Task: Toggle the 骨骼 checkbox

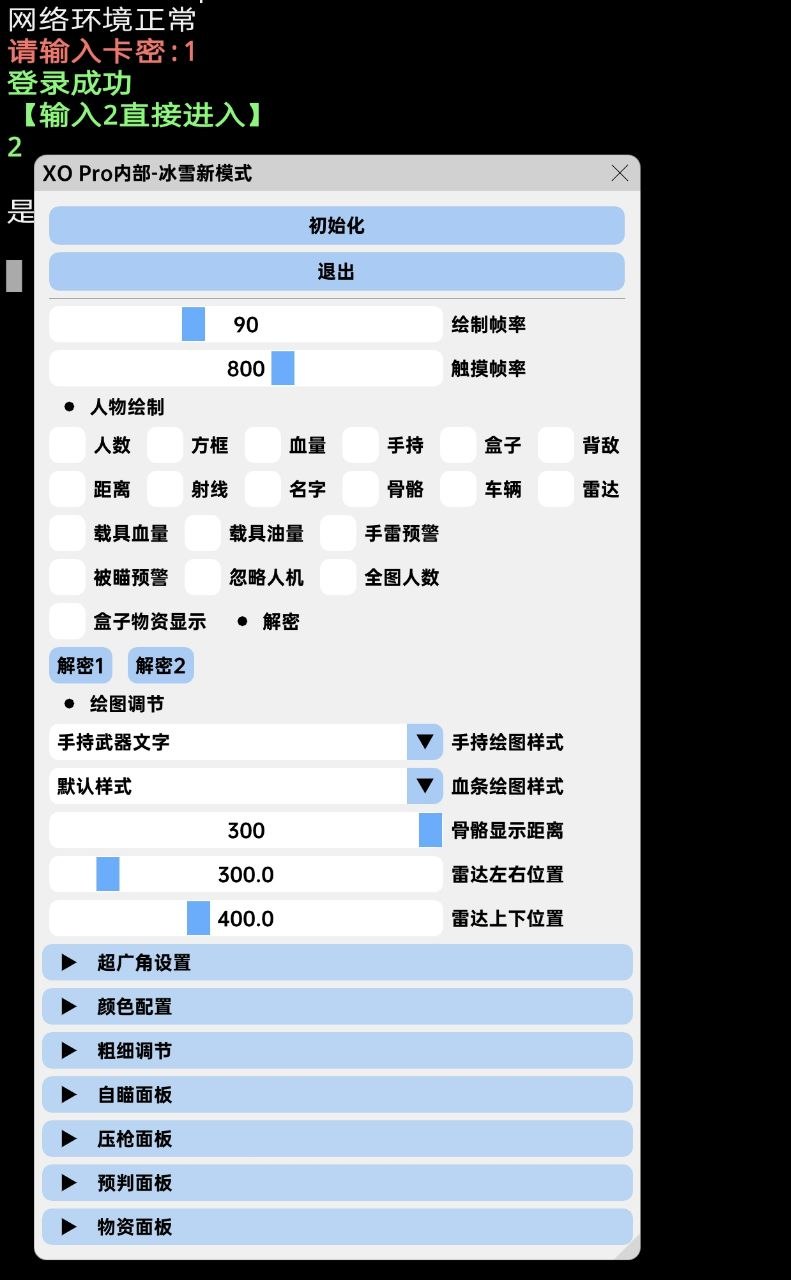Action: [361, 490]
